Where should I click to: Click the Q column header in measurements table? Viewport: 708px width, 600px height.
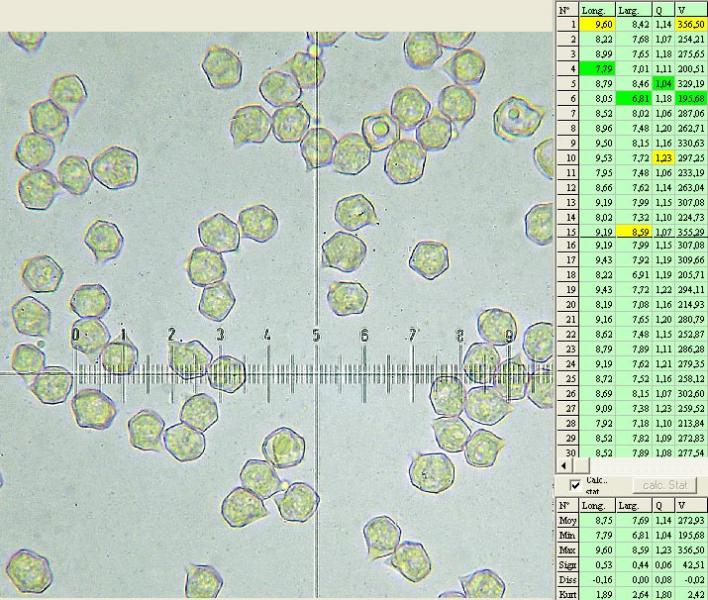(x=660, y=8)
